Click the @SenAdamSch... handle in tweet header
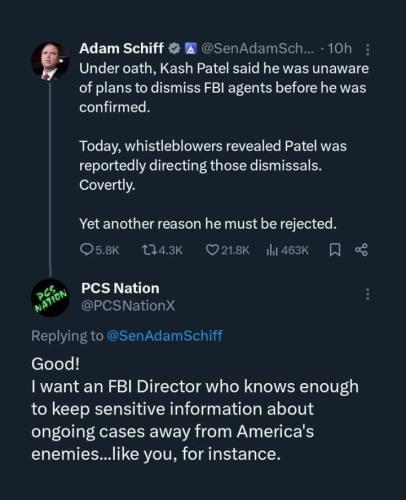The height and width of the screenshot is (500, 406). point(257,49)
